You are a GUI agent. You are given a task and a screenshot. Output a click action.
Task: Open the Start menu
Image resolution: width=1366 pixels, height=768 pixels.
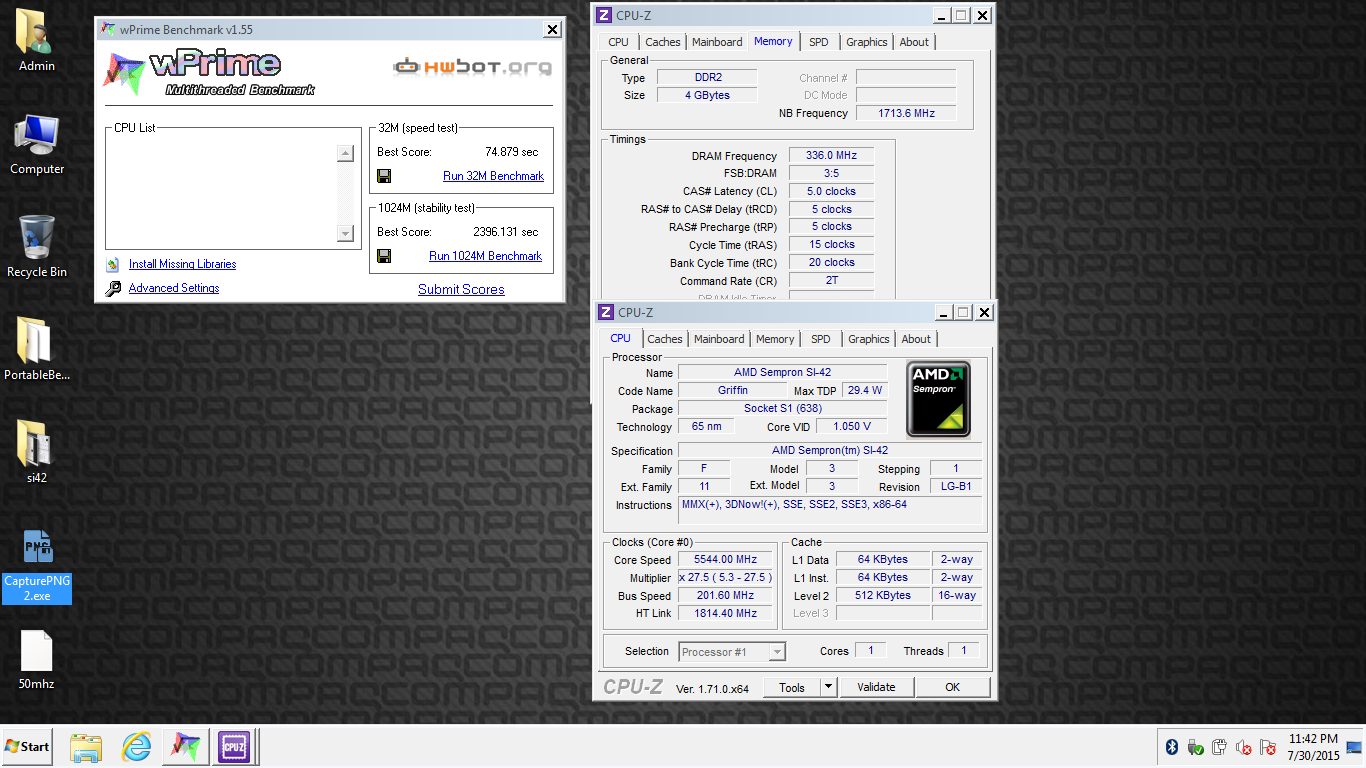coord(27,747)
